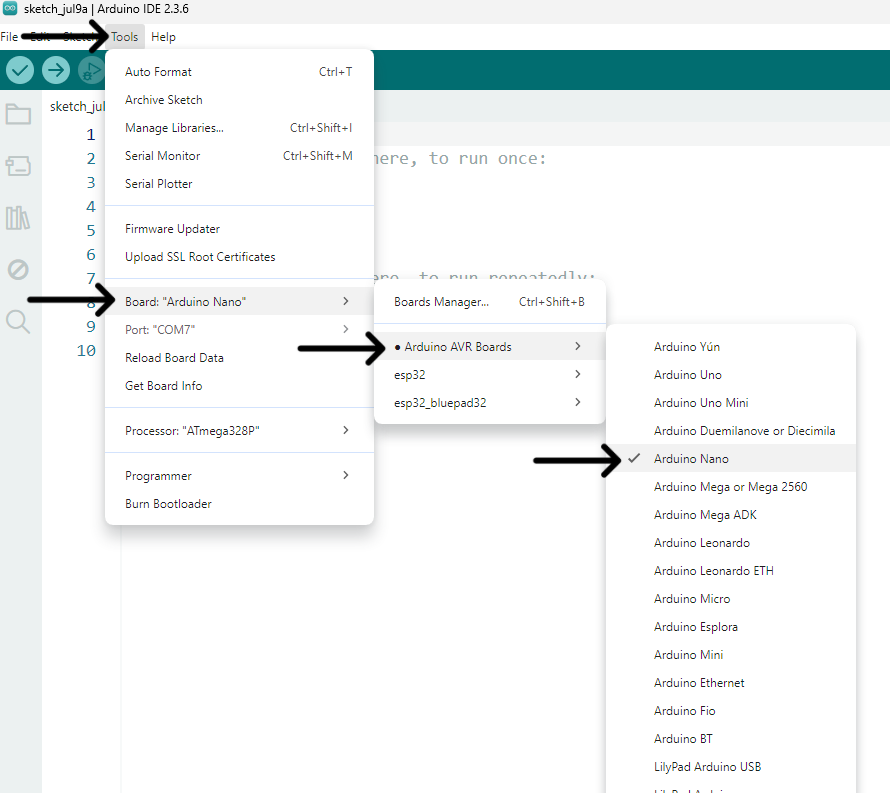Viewport: 890px width, 793px height.
Task: Open the Boards Manager sidebar icon
Action: coord(18,166)
